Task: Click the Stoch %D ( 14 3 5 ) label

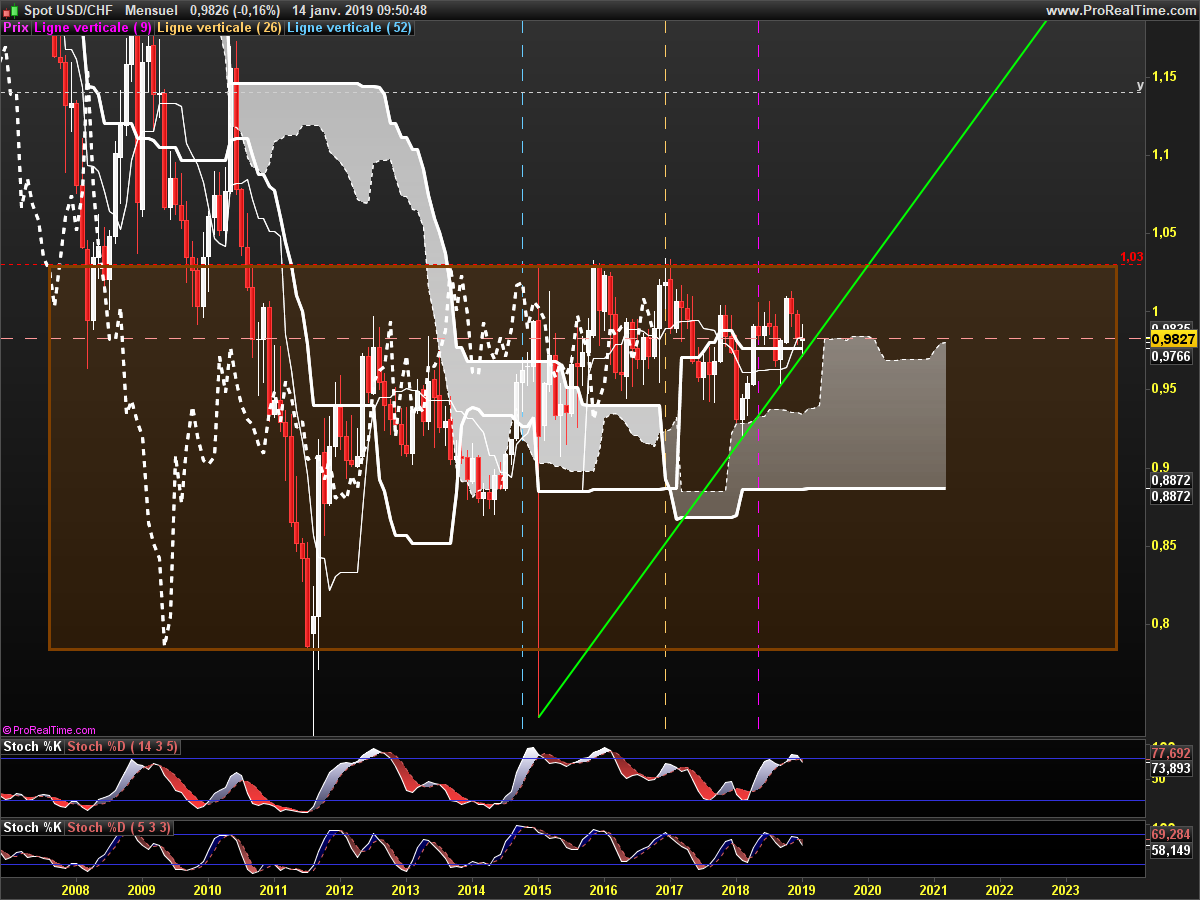Action: pyautogui.click(x=123, y=747)
